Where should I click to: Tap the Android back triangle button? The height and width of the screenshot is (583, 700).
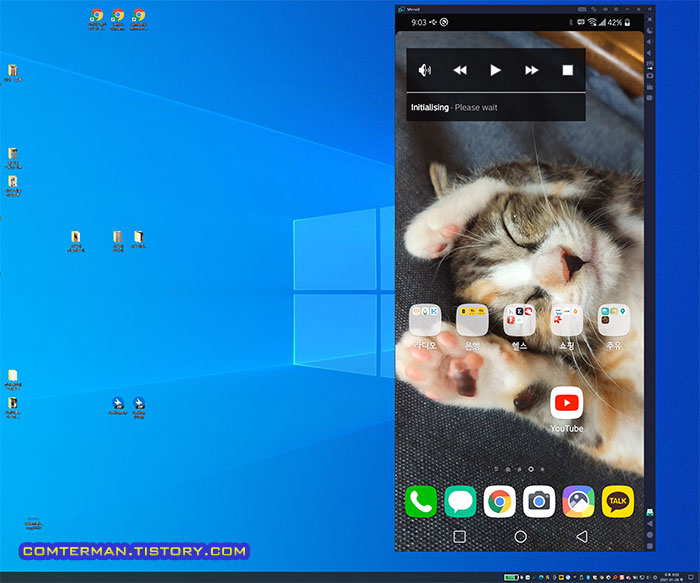581,537
